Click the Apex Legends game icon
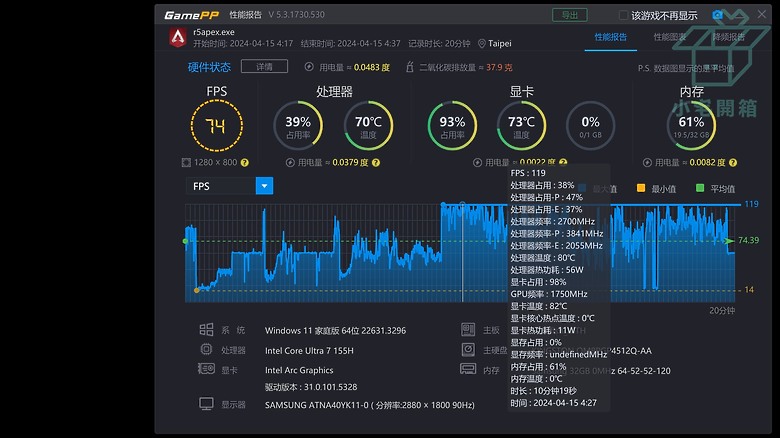The height and width of the screenshot is (438, 780). 178,37
